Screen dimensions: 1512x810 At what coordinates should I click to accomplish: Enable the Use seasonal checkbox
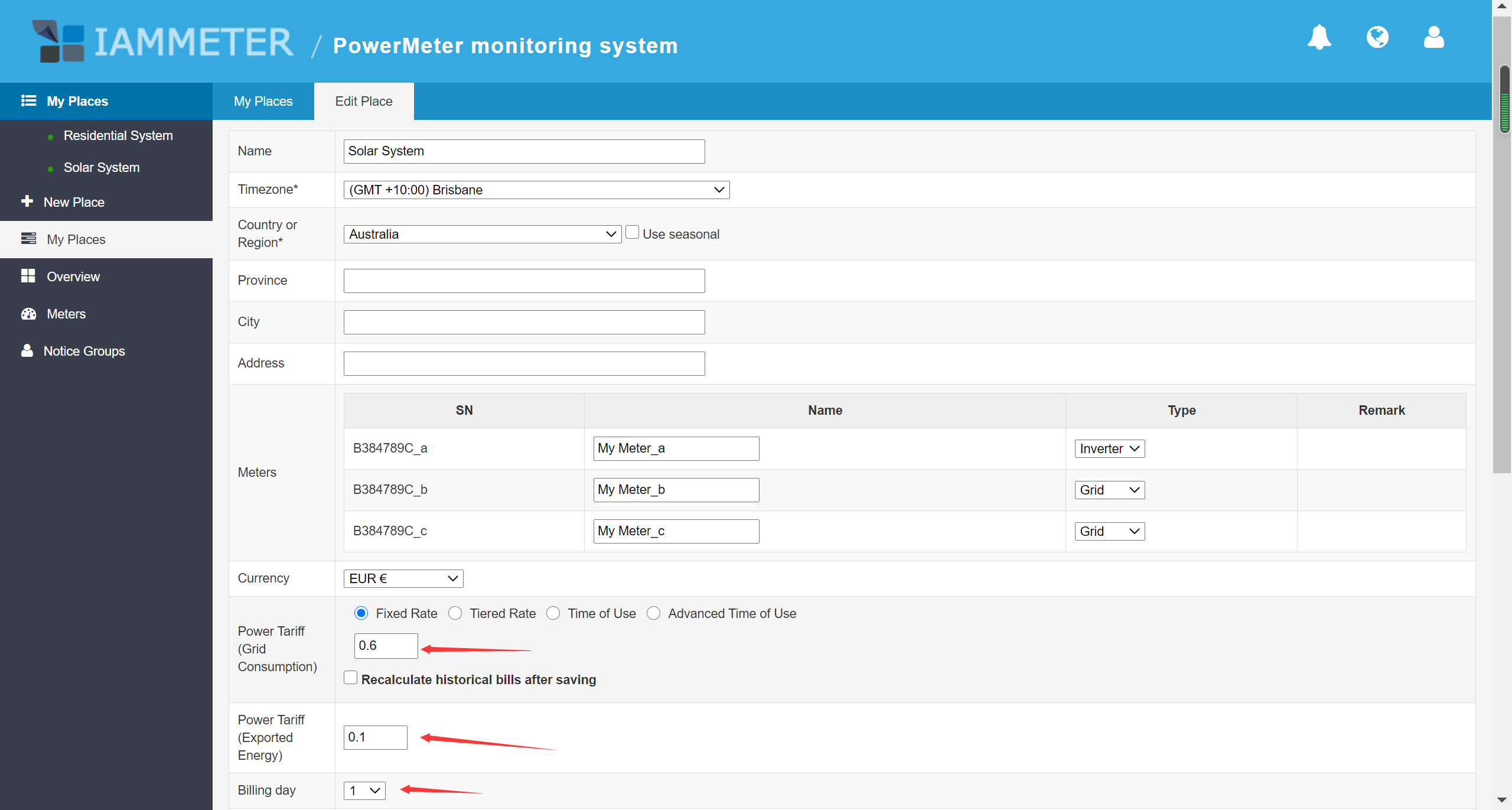click(632, 233)
